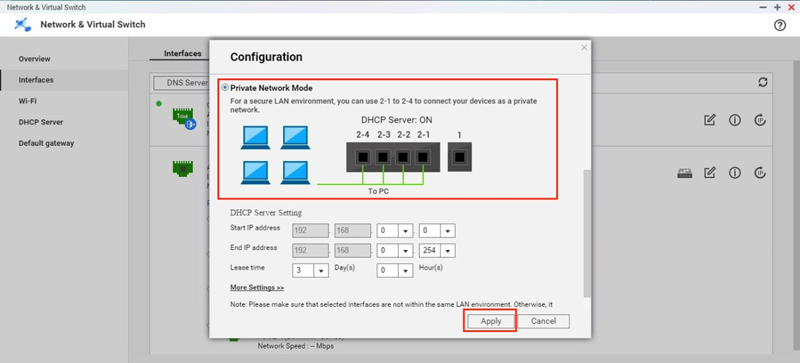Click the dialog's vertical scrollbar

pos(587,233)
